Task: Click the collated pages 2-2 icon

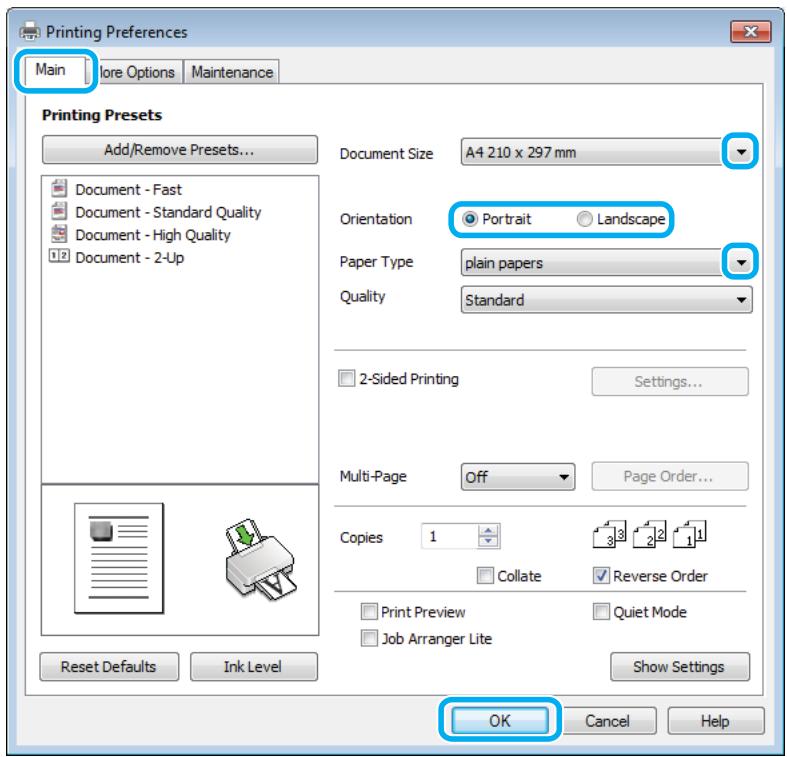Action: (x=649, y=534)
